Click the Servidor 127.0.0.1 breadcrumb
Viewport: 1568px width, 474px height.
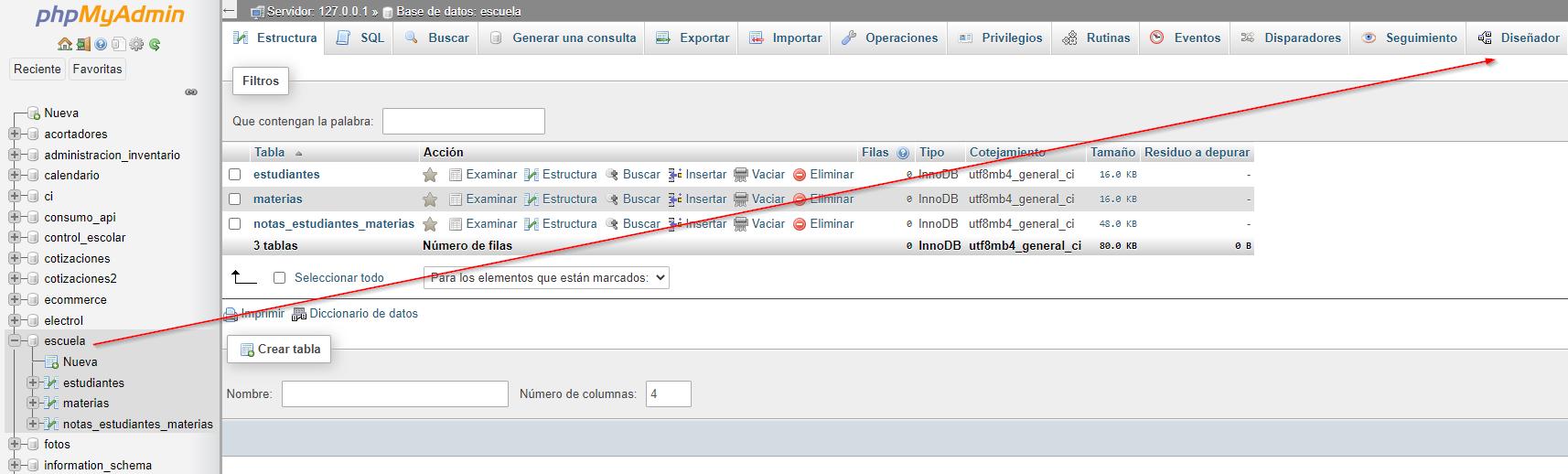(317, 12)
